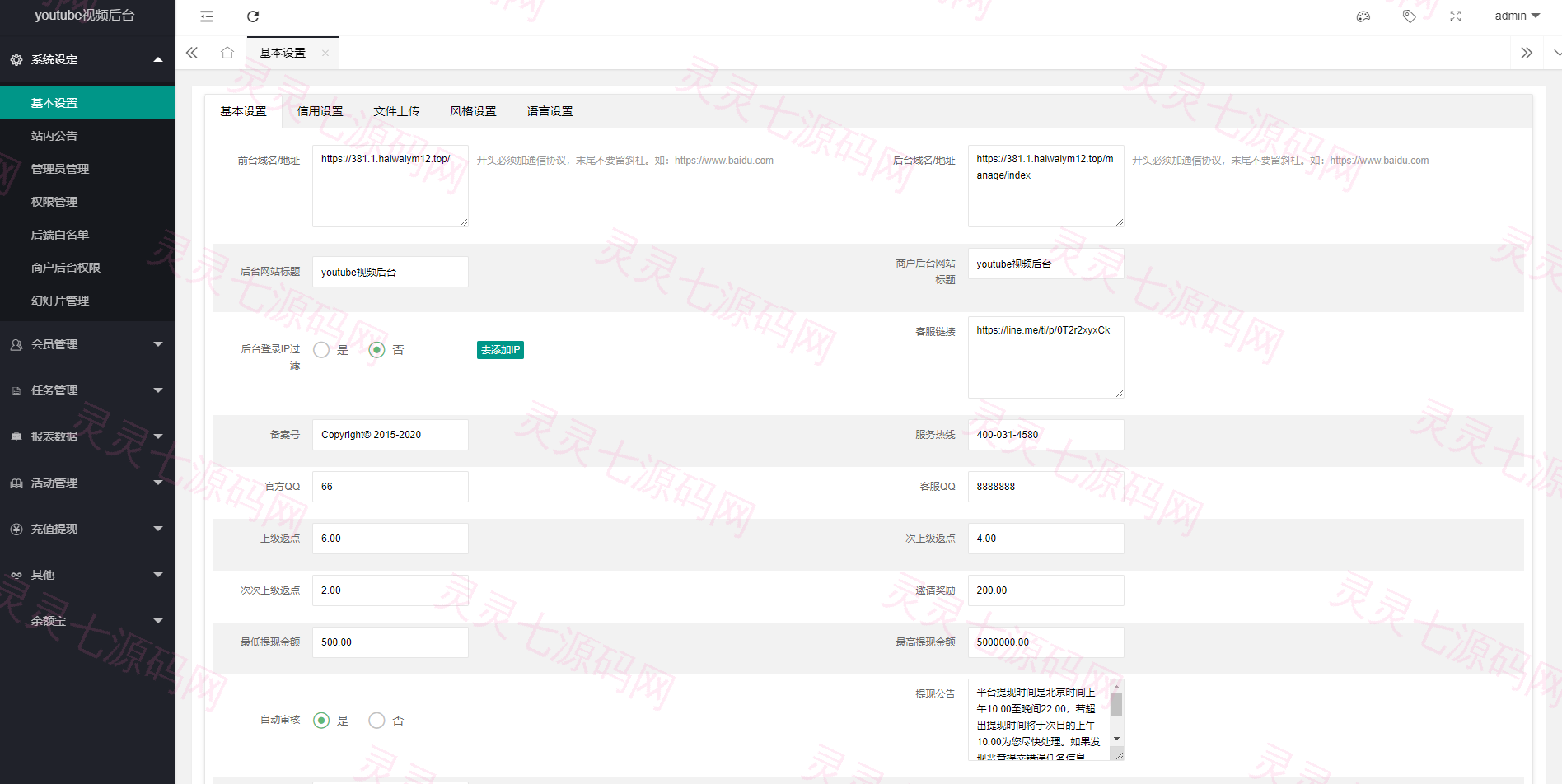Expand the 会员管理 menu
1562x784 pixels.
(x=158, y=344)
